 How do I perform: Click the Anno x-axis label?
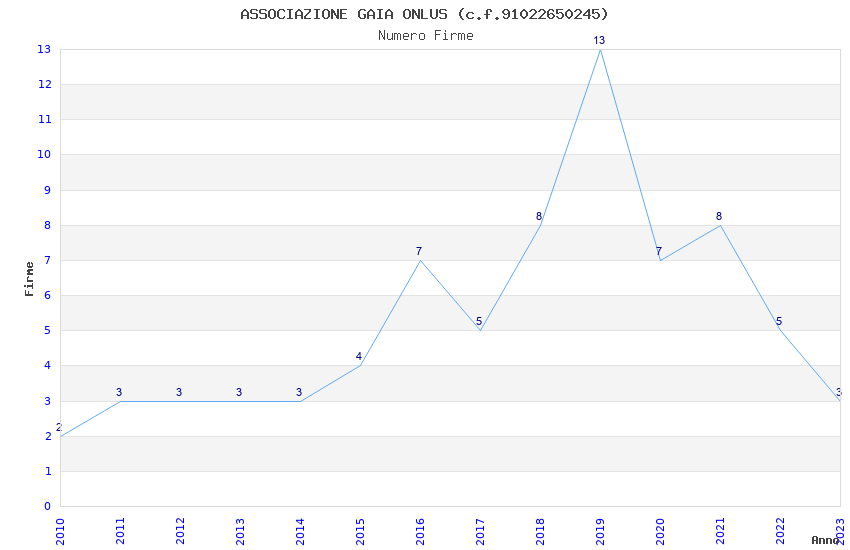pos(825,540)
